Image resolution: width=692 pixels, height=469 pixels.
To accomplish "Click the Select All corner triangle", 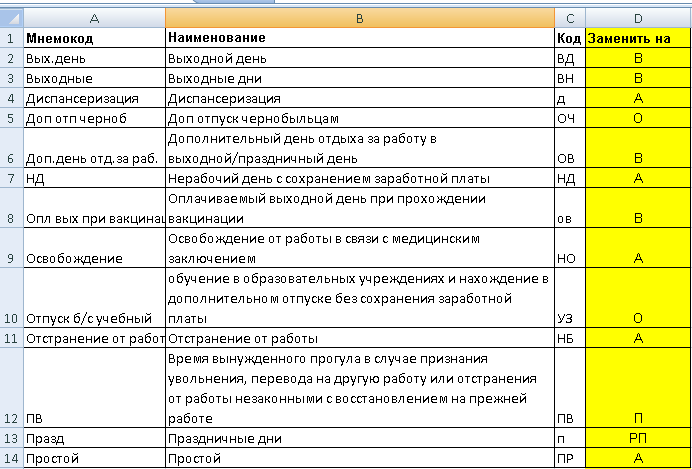I will coord(11,18).
